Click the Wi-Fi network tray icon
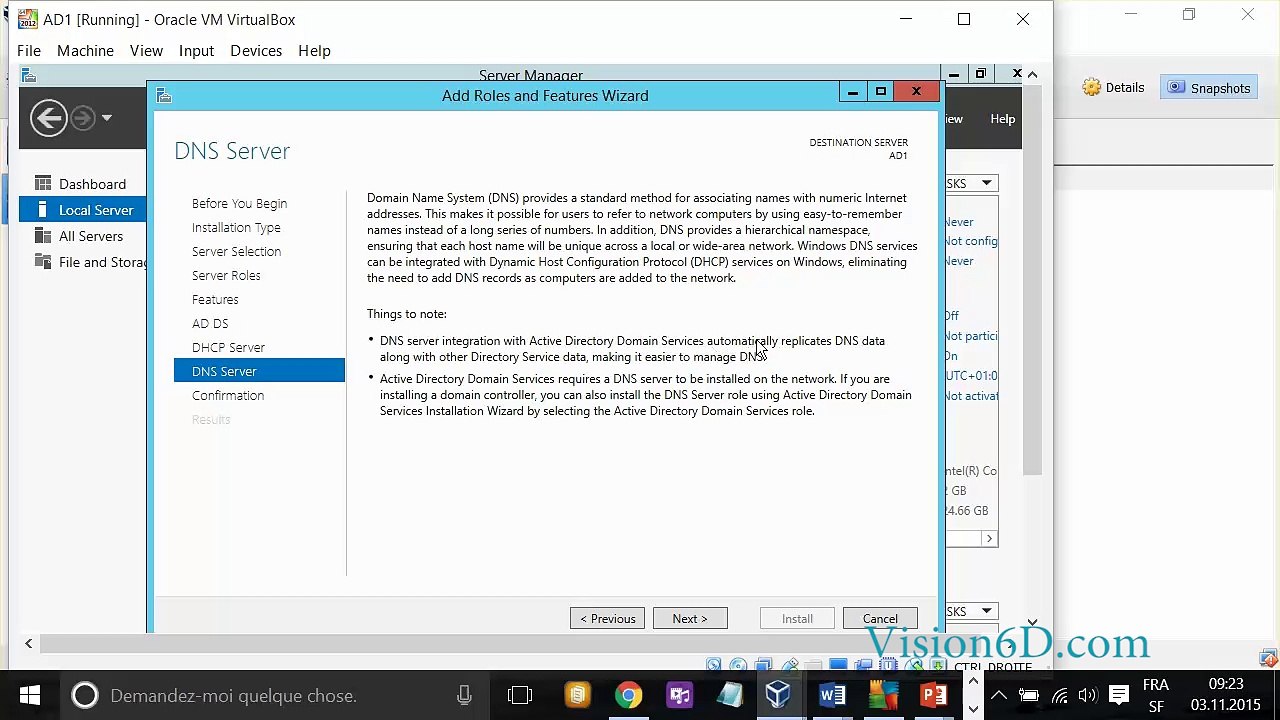 [x=1059, y=696]
